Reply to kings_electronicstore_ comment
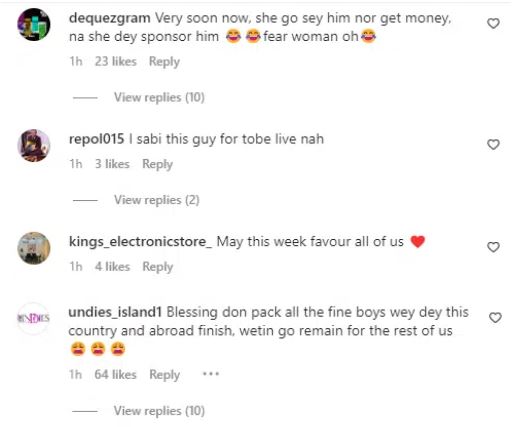This screenshot has height=427, width=522. coord(157,267)
